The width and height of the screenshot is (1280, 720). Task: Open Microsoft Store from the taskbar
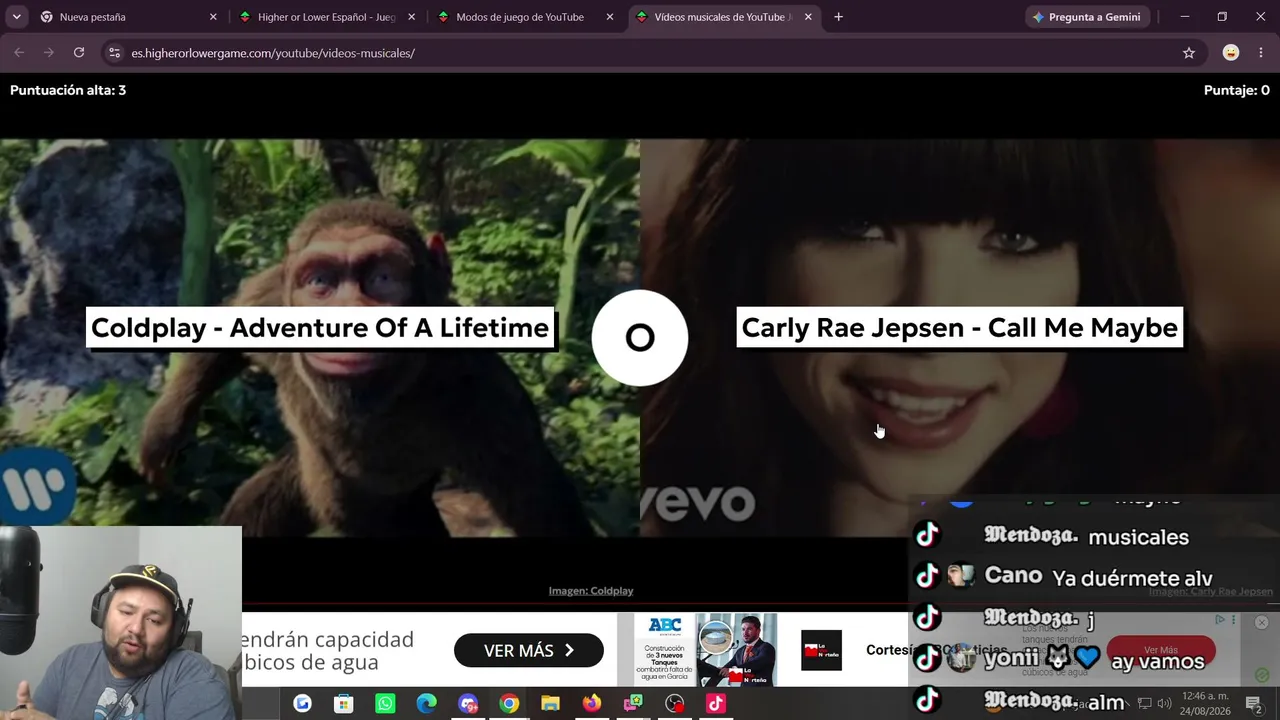[343, 704]
